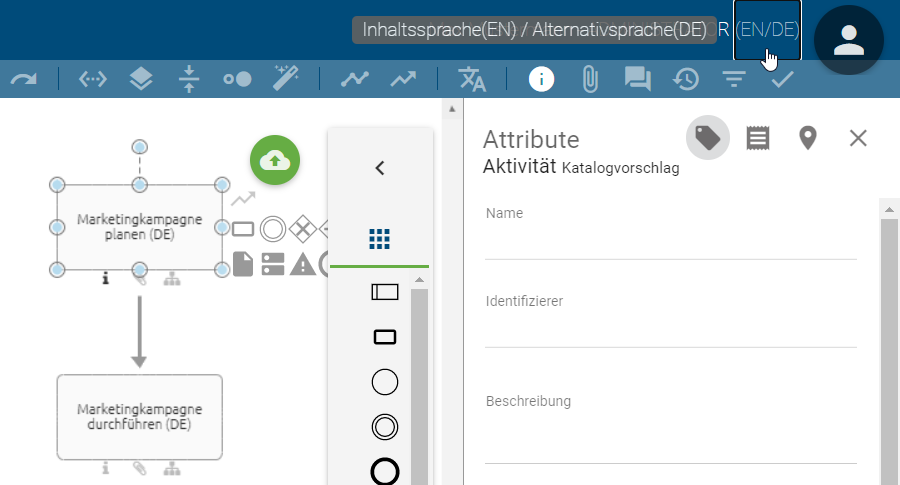The width and height of the screenshot is (900, 485).
Task: Select the task rectangle in the palette
Action: click(385, 337)
